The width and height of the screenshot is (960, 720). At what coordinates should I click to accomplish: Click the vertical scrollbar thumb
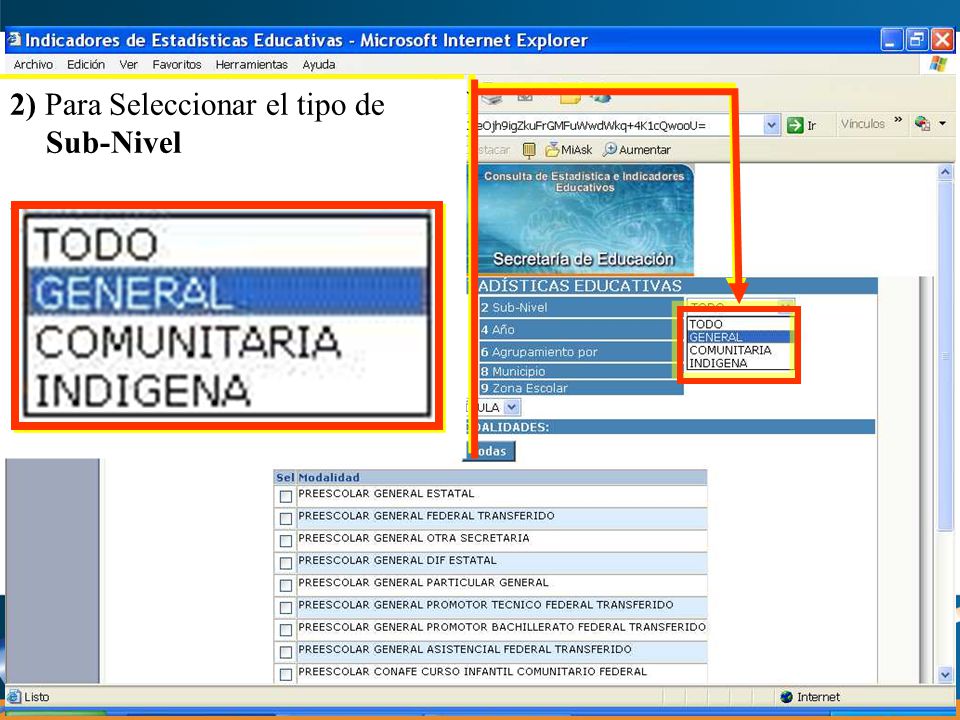(x=945, y=355)
